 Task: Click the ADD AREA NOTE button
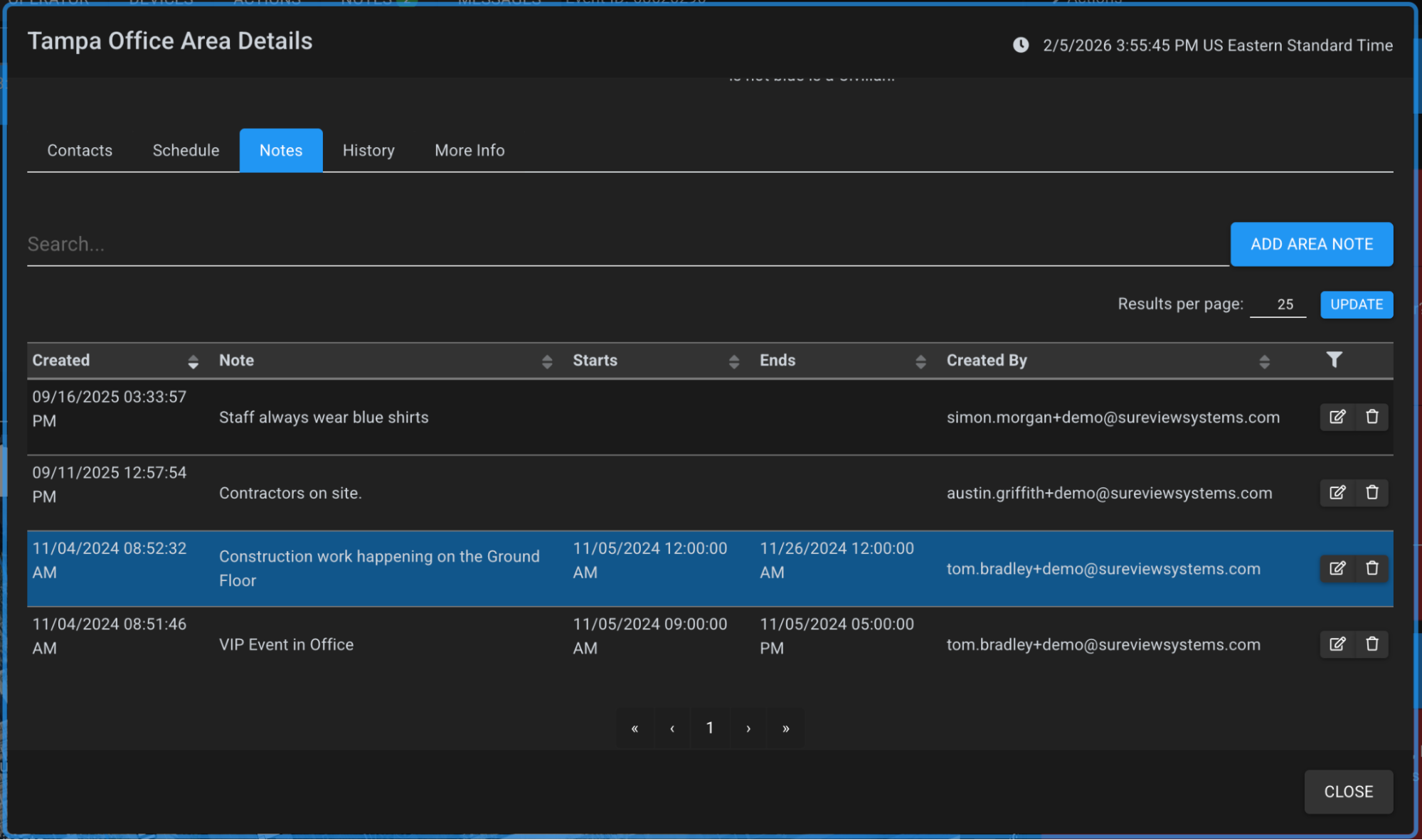point(1311,244)
